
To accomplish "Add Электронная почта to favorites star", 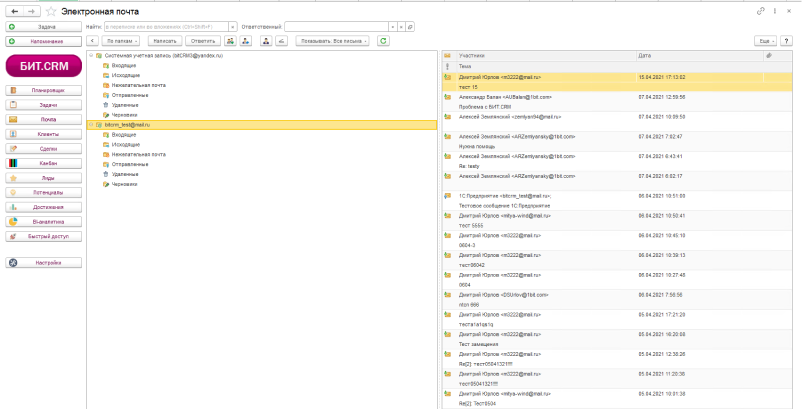I will (51, 11).
